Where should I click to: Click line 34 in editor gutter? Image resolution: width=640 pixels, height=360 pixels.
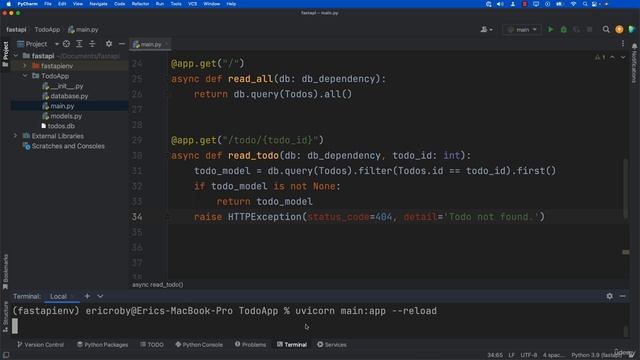(x=137, y=217)
